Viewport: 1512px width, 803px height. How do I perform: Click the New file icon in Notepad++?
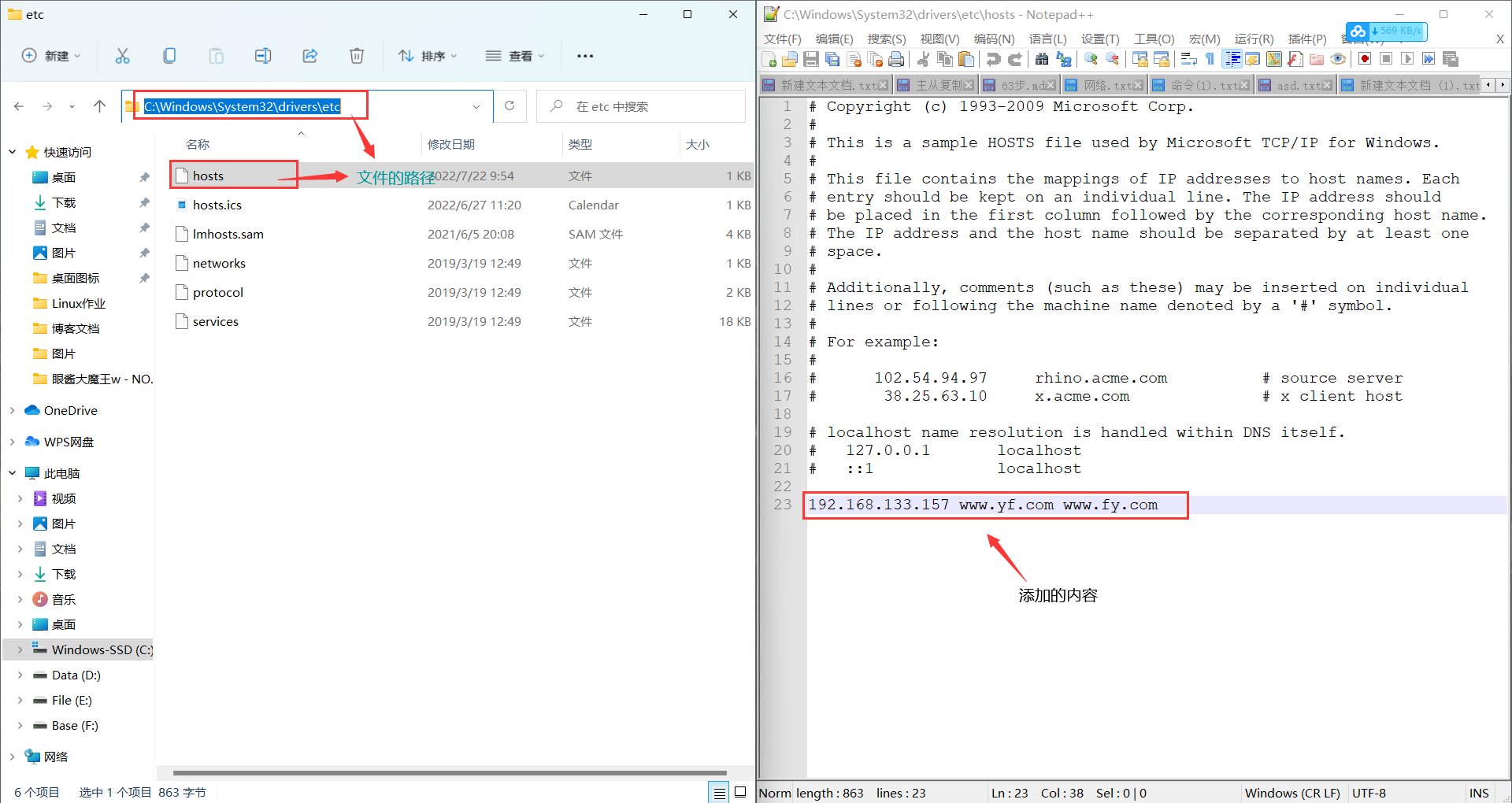pos(769,60)
